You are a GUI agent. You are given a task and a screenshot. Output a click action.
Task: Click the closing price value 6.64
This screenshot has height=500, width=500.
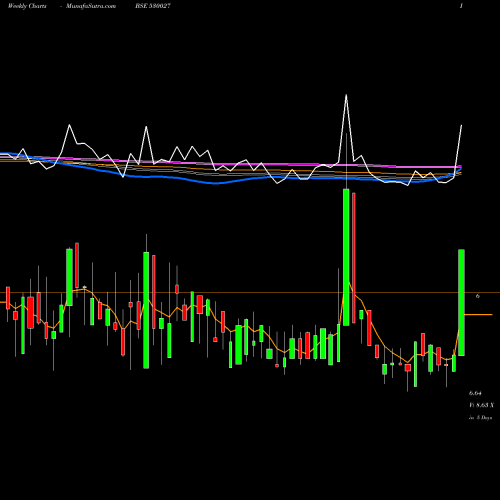(475, 393)
